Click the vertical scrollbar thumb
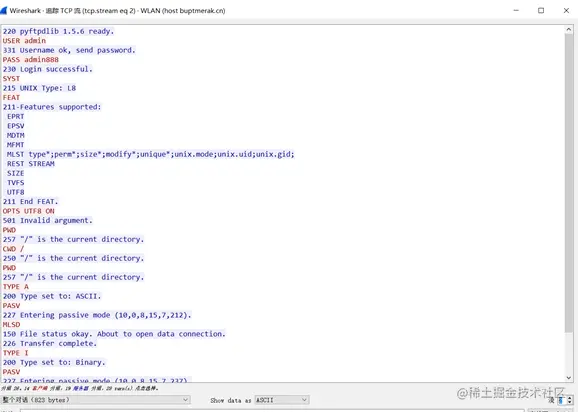Screen dimensions: 578x412 tap(568, 184)
